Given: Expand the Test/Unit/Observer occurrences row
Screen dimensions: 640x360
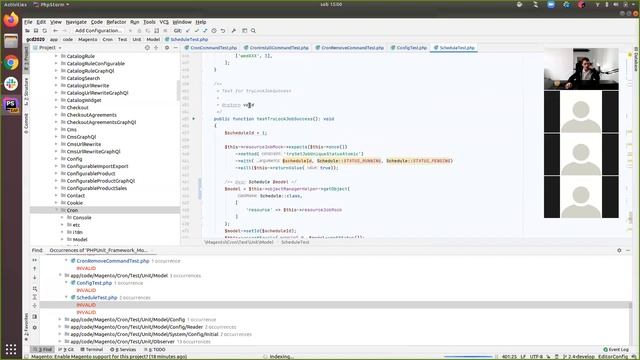Looking at the screenshot, I should tap(60, 341).
